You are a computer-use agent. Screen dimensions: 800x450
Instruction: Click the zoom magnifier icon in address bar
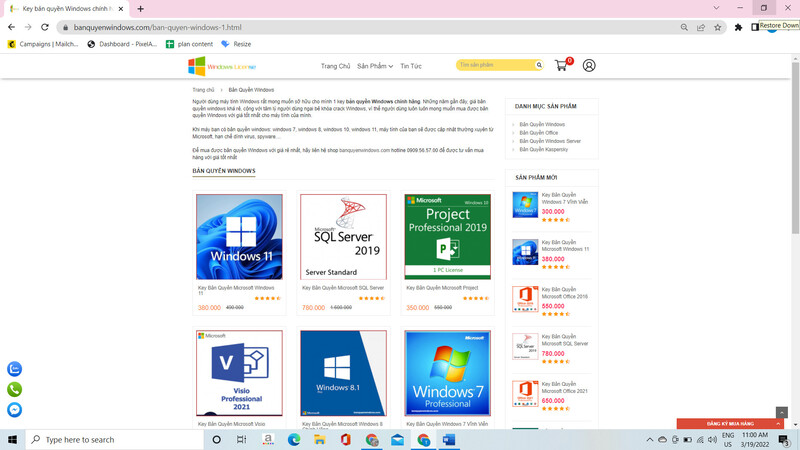point(684,27)
